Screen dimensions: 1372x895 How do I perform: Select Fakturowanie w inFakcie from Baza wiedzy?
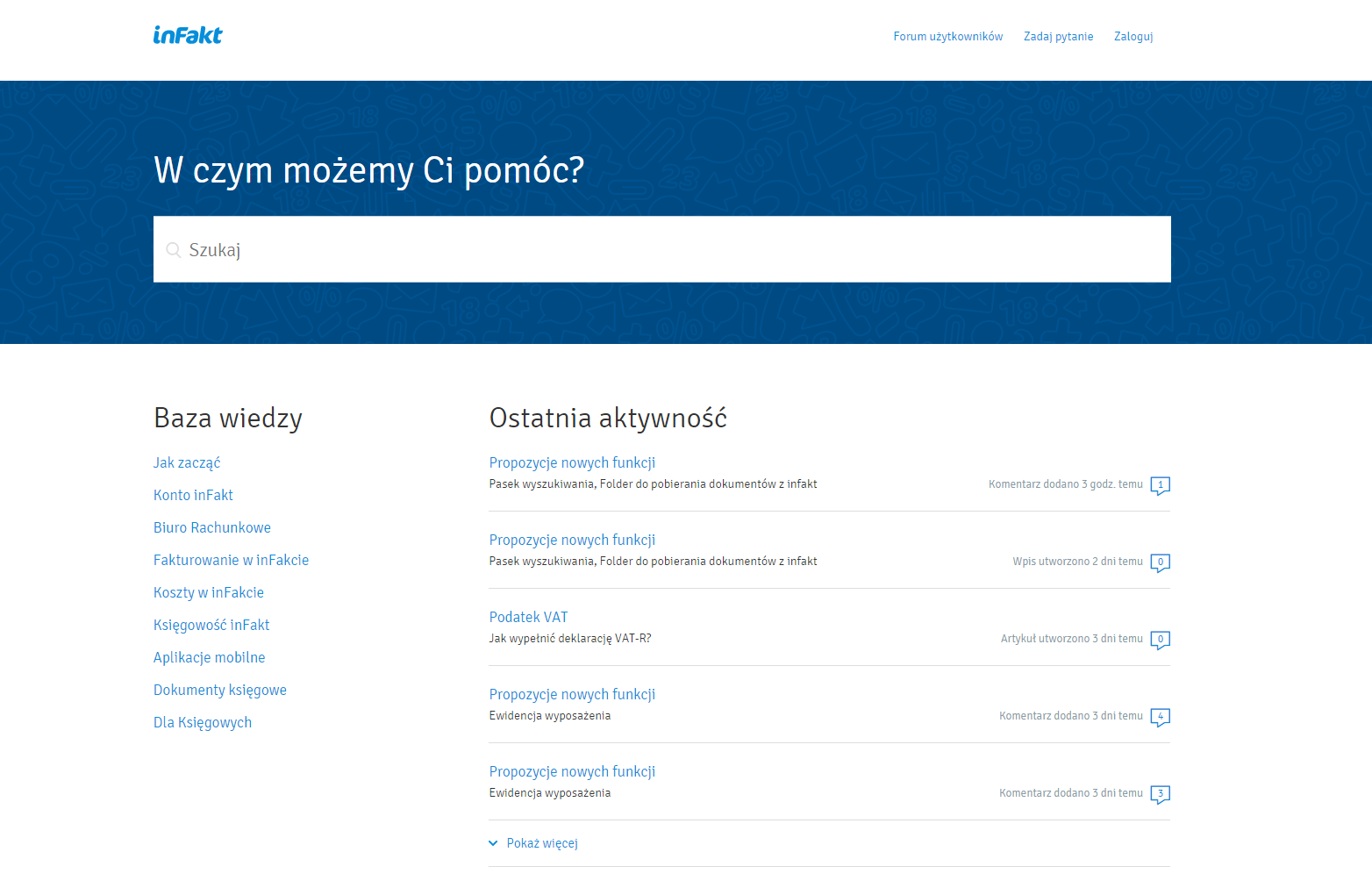click(x=231, y=560)
